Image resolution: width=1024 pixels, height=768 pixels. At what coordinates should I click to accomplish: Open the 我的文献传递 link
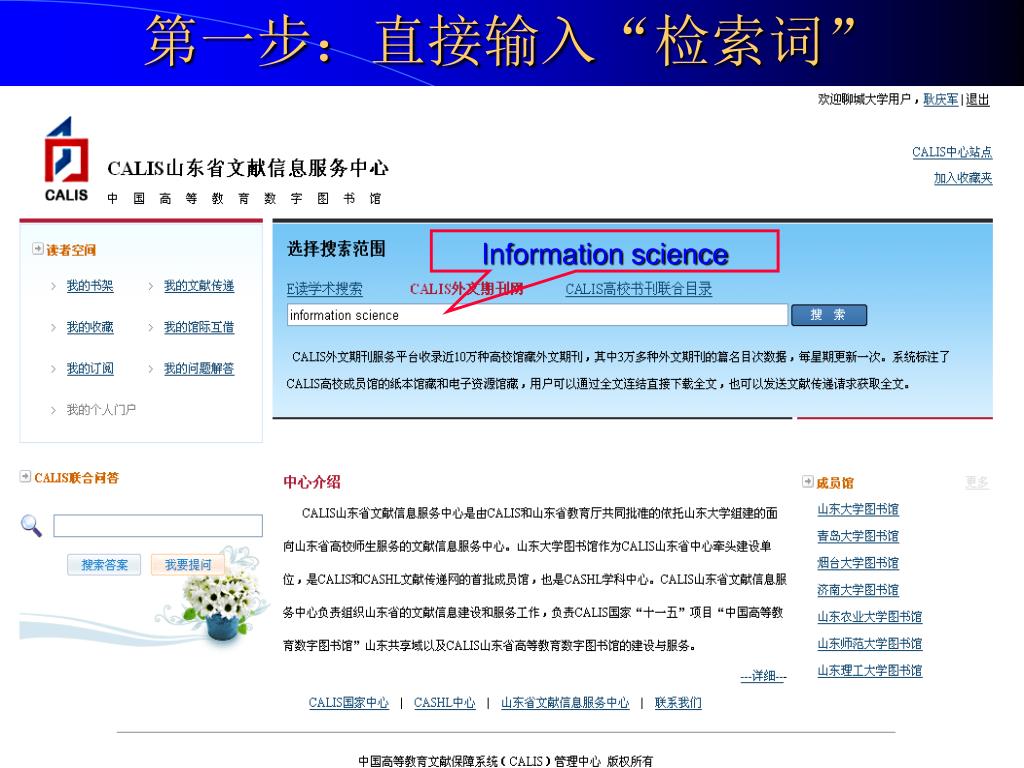199,286
